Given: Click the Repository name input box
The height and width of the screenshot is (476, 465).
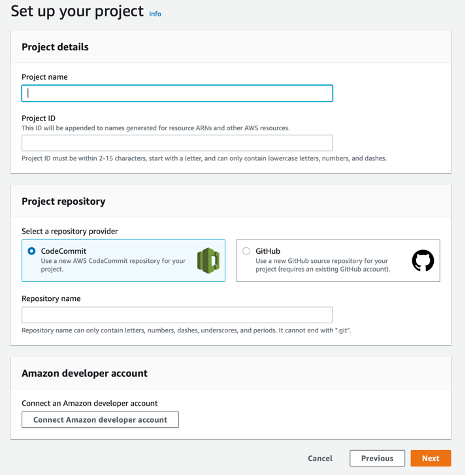Looking at the screenshot, I should pos(177,315).
